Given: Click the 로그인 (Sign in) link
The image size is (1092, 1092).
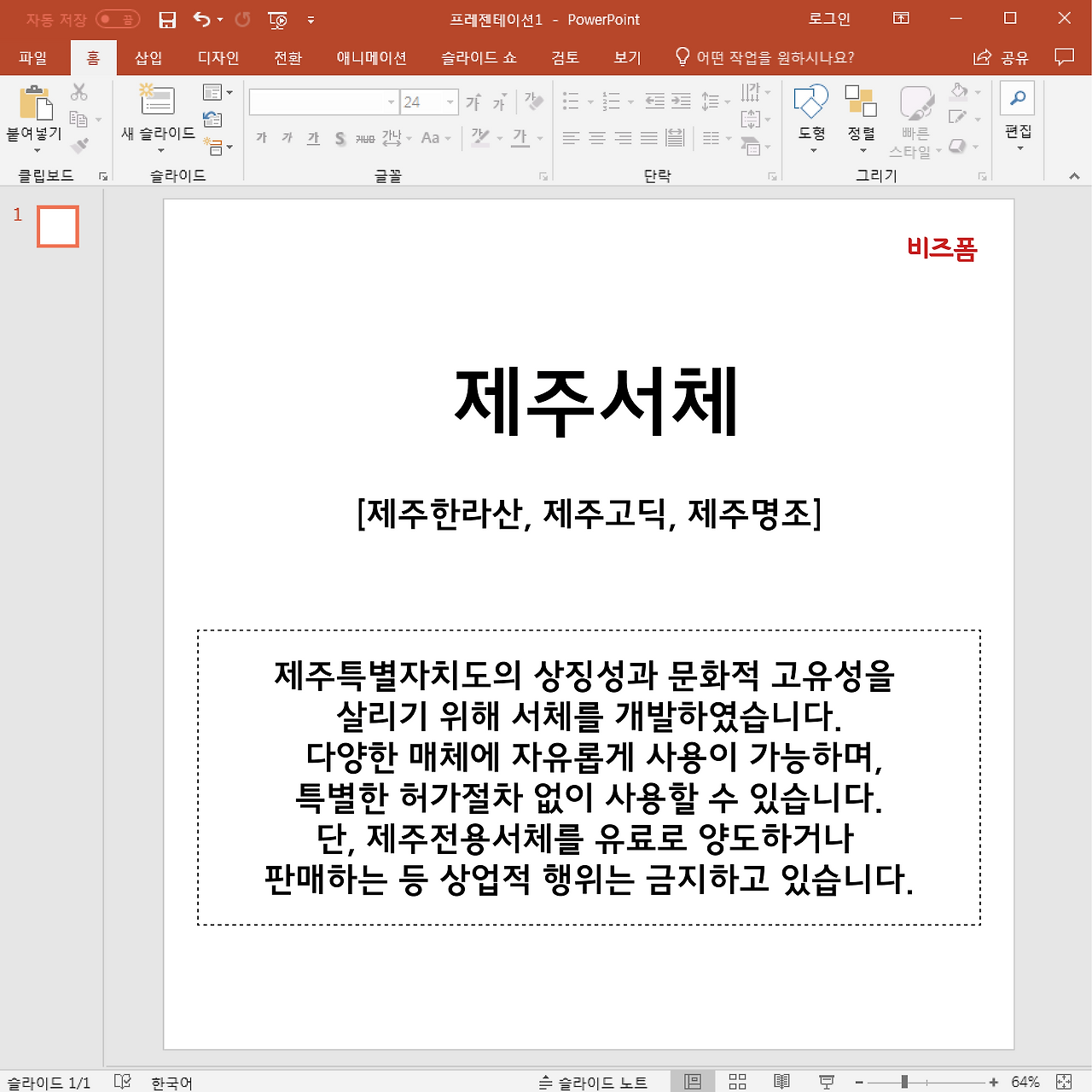Looking at the screenshot, I should tap(828, 19).
